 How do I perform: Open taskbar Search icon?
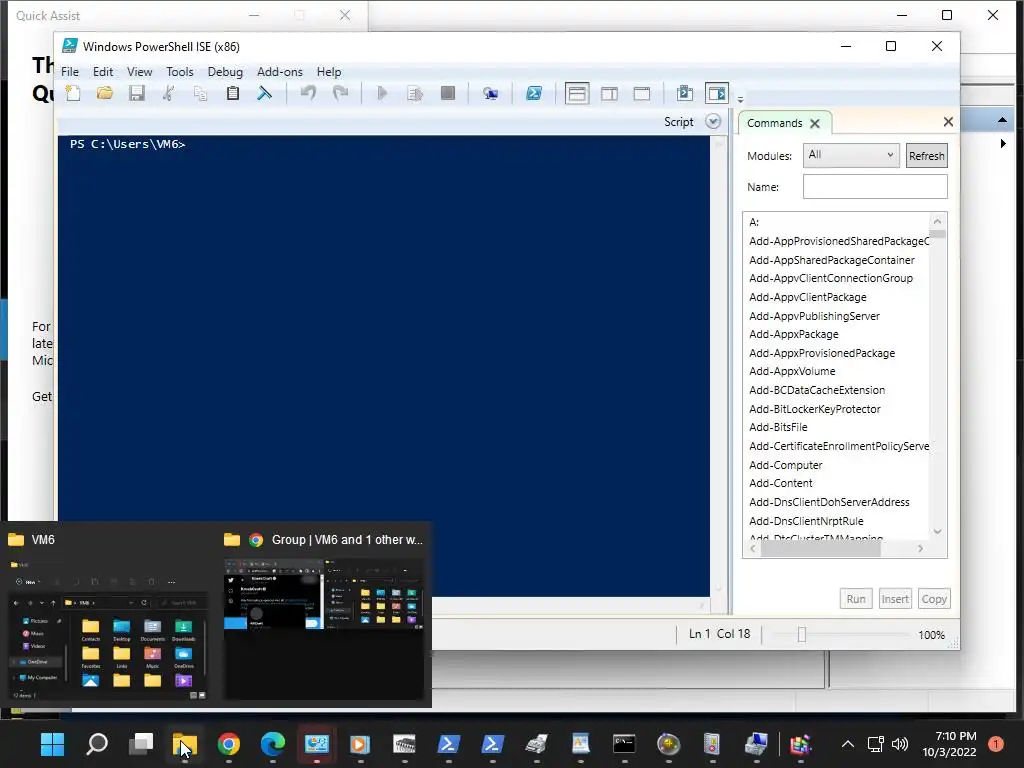point(97,744)
